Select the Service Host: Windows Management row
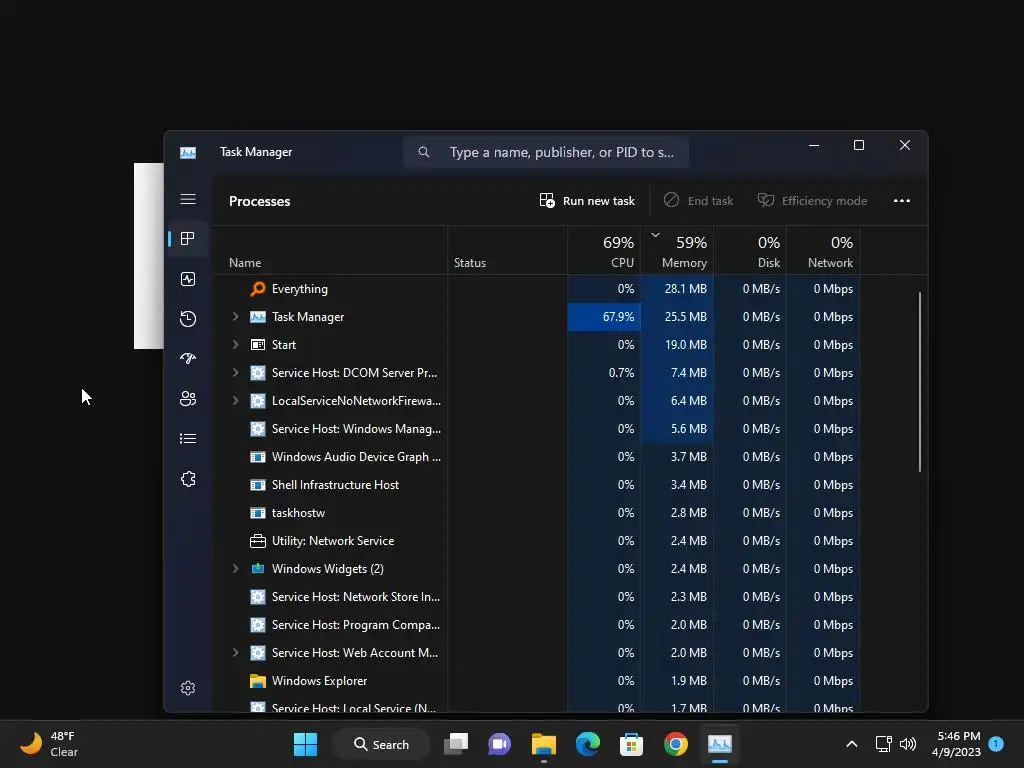This screenshot has width=1024, height=768. [x=537, y=429]
